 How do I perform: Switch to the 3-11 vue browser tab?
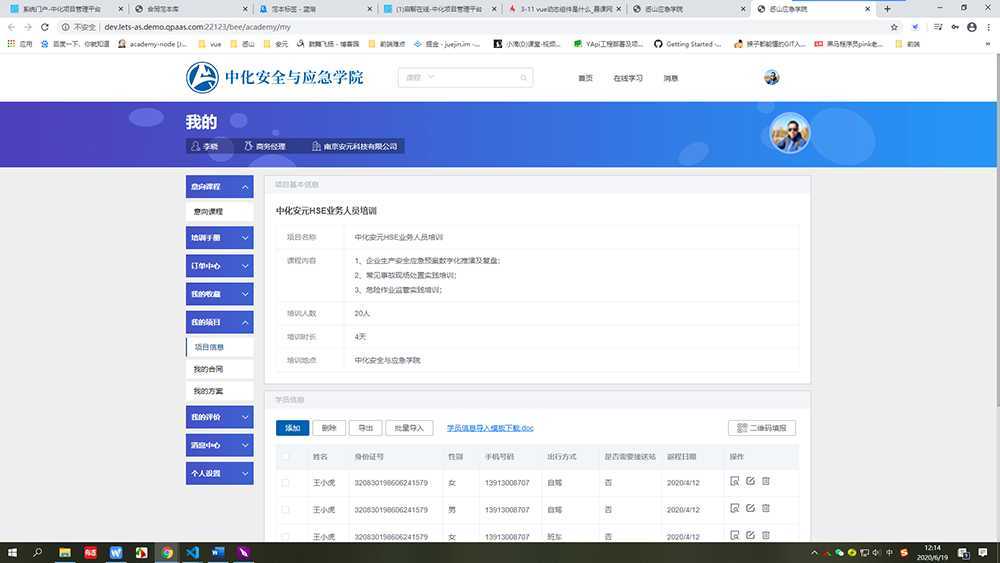564,9
